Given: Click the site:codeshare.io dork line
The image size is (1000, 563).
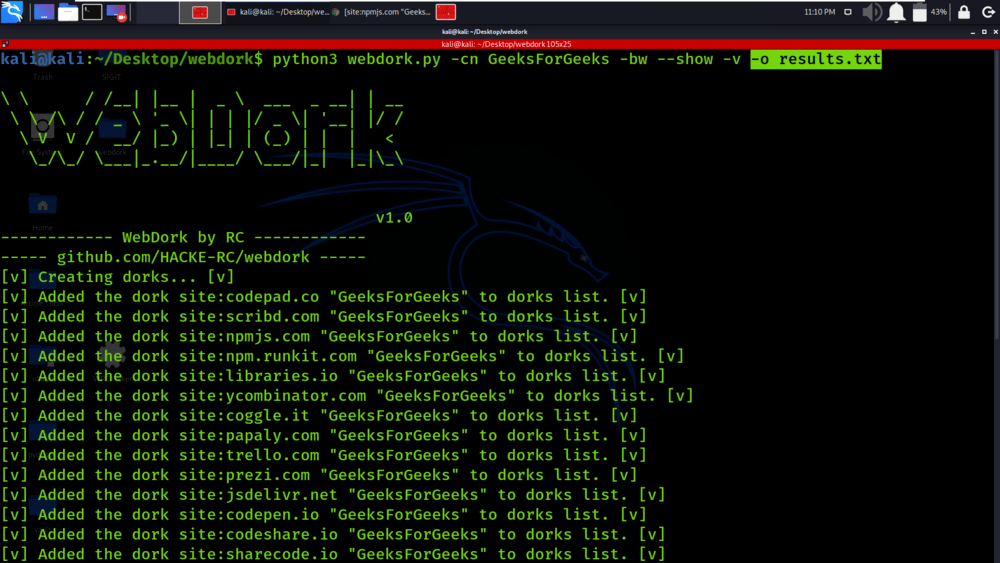Looking at the screenshot, I should coord(333,534).
